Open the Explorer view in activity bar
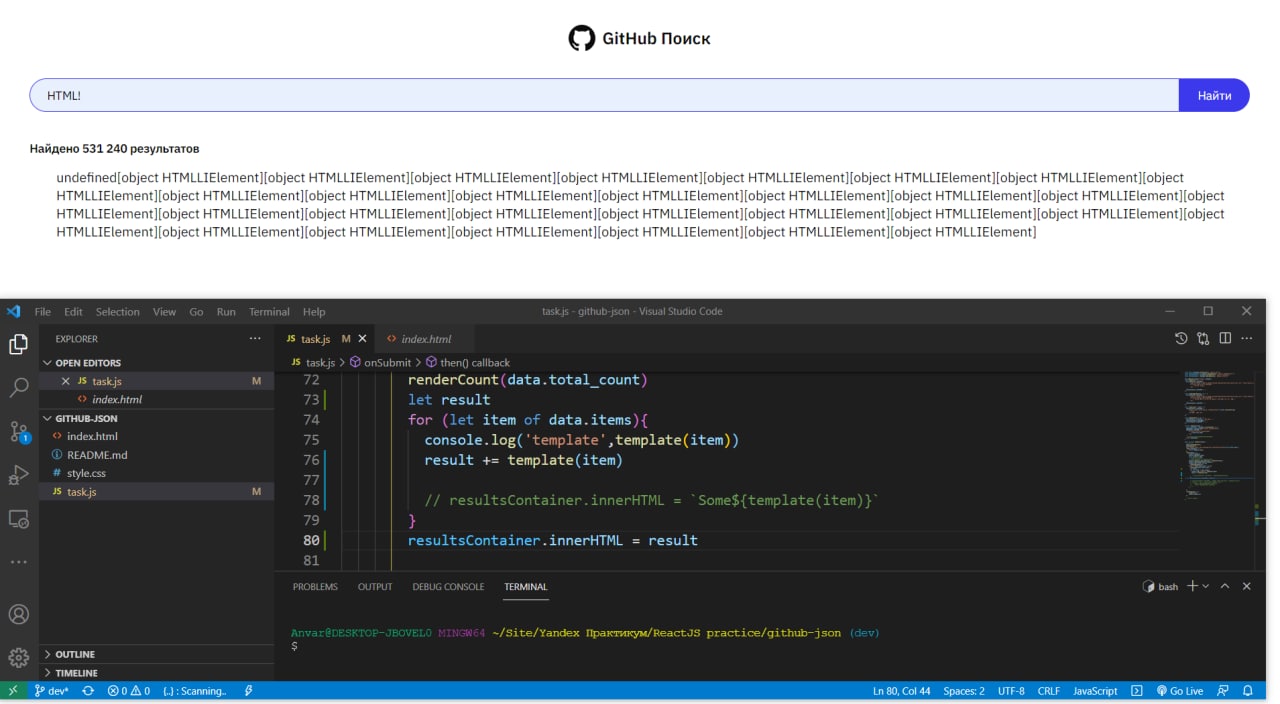 click(x=18, y=344)
